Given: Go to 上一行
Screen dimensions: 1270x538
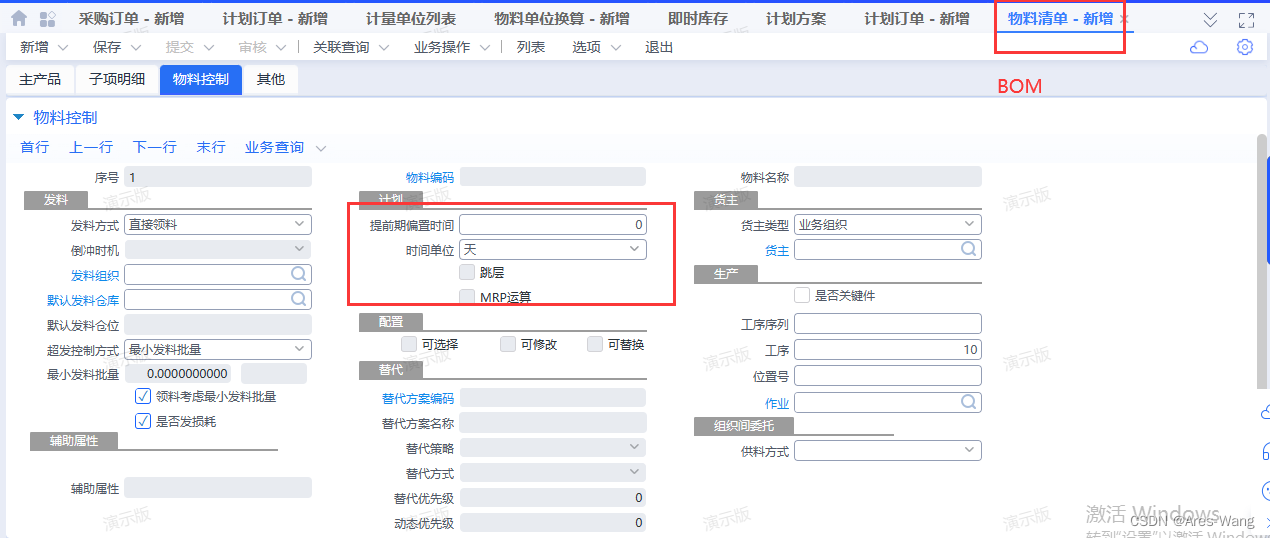Looking at the screenshot, I should (x=90, y=147).
